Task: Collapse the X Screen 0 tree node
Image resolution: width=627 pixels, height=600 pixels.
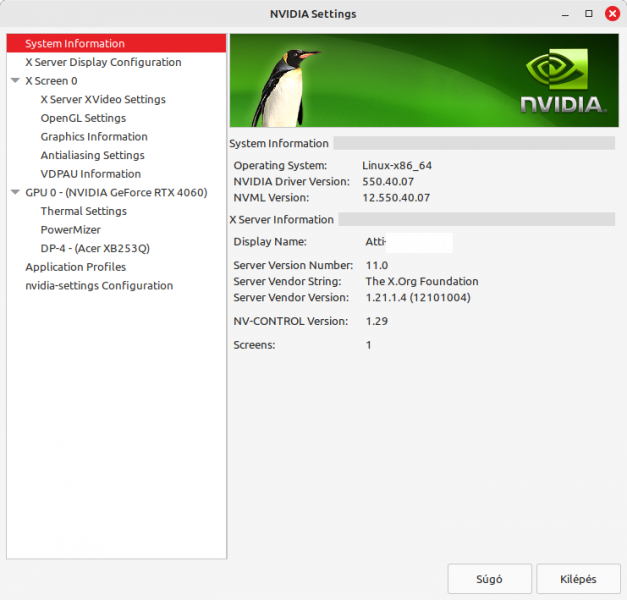Action: 15,81
